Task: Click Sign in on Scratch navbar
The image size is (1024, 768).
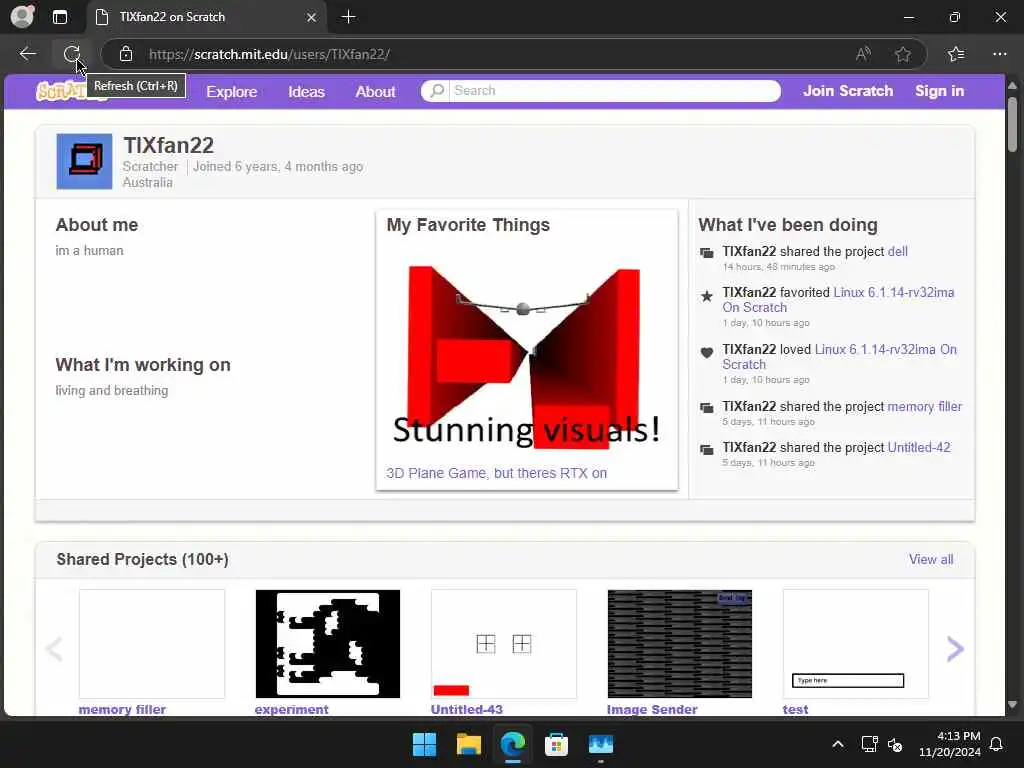Action: coord(939,91)
